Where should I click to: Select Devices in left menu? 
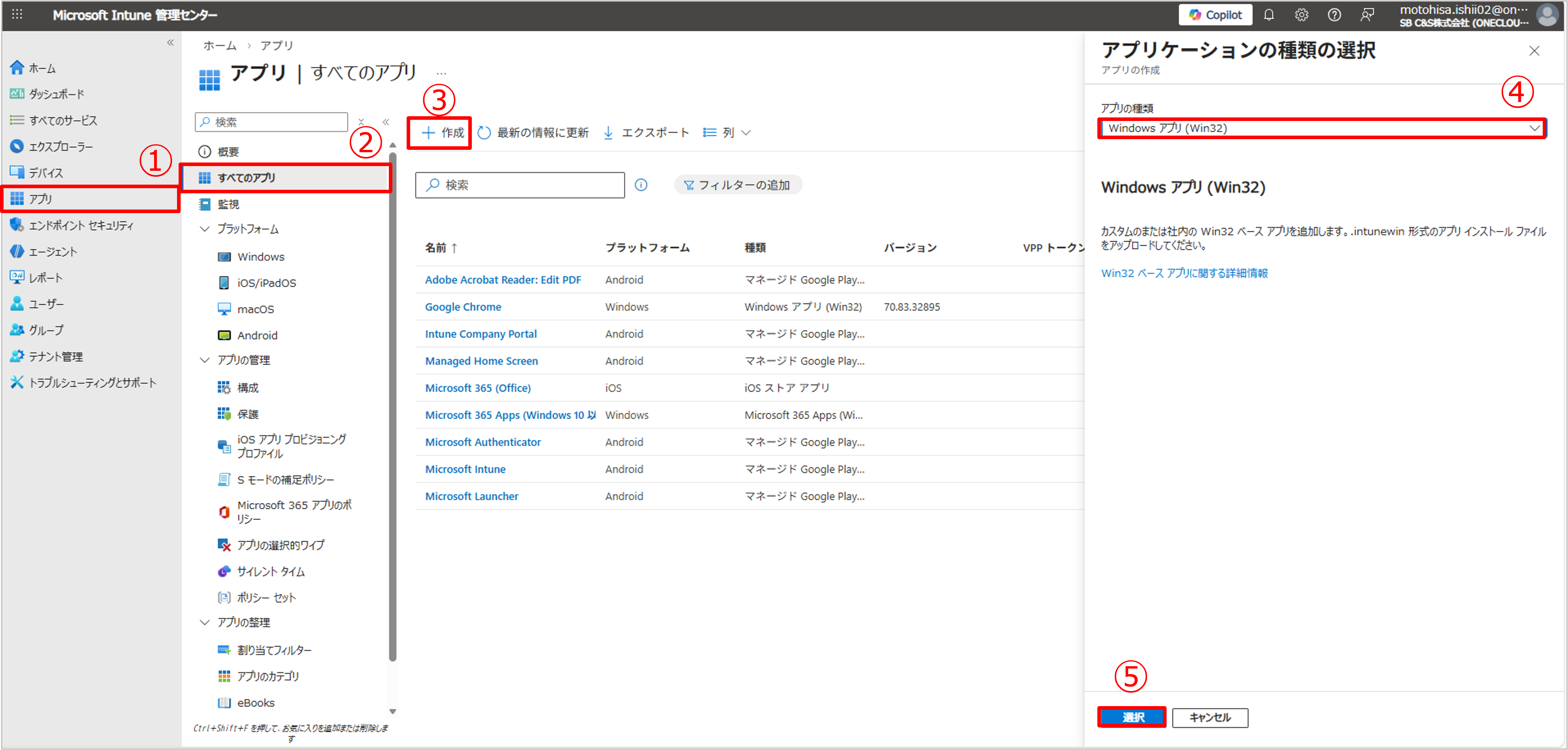point(46,174)
